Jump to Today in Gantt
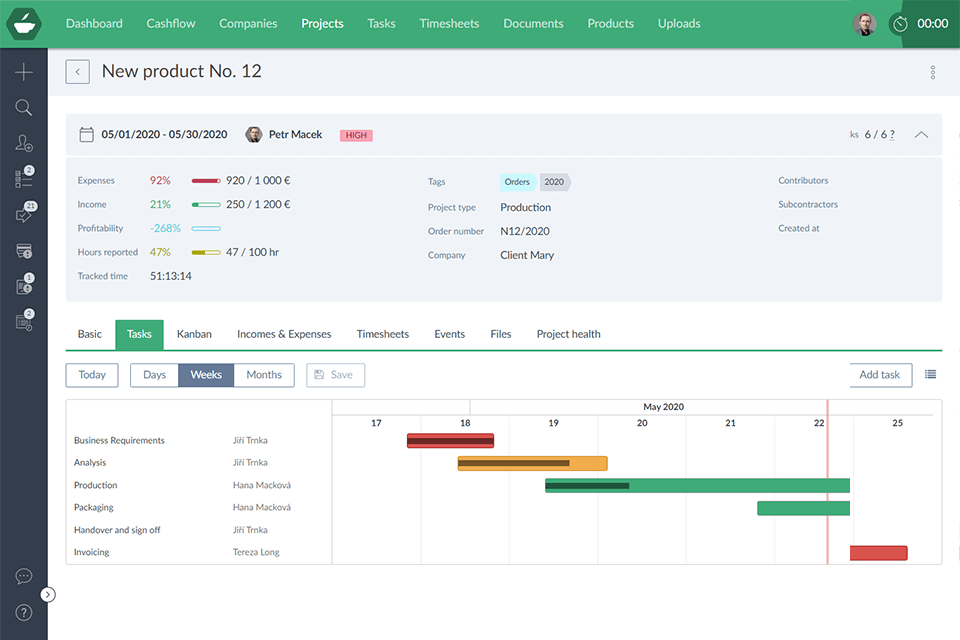960x640 pixels. [92, 375]
